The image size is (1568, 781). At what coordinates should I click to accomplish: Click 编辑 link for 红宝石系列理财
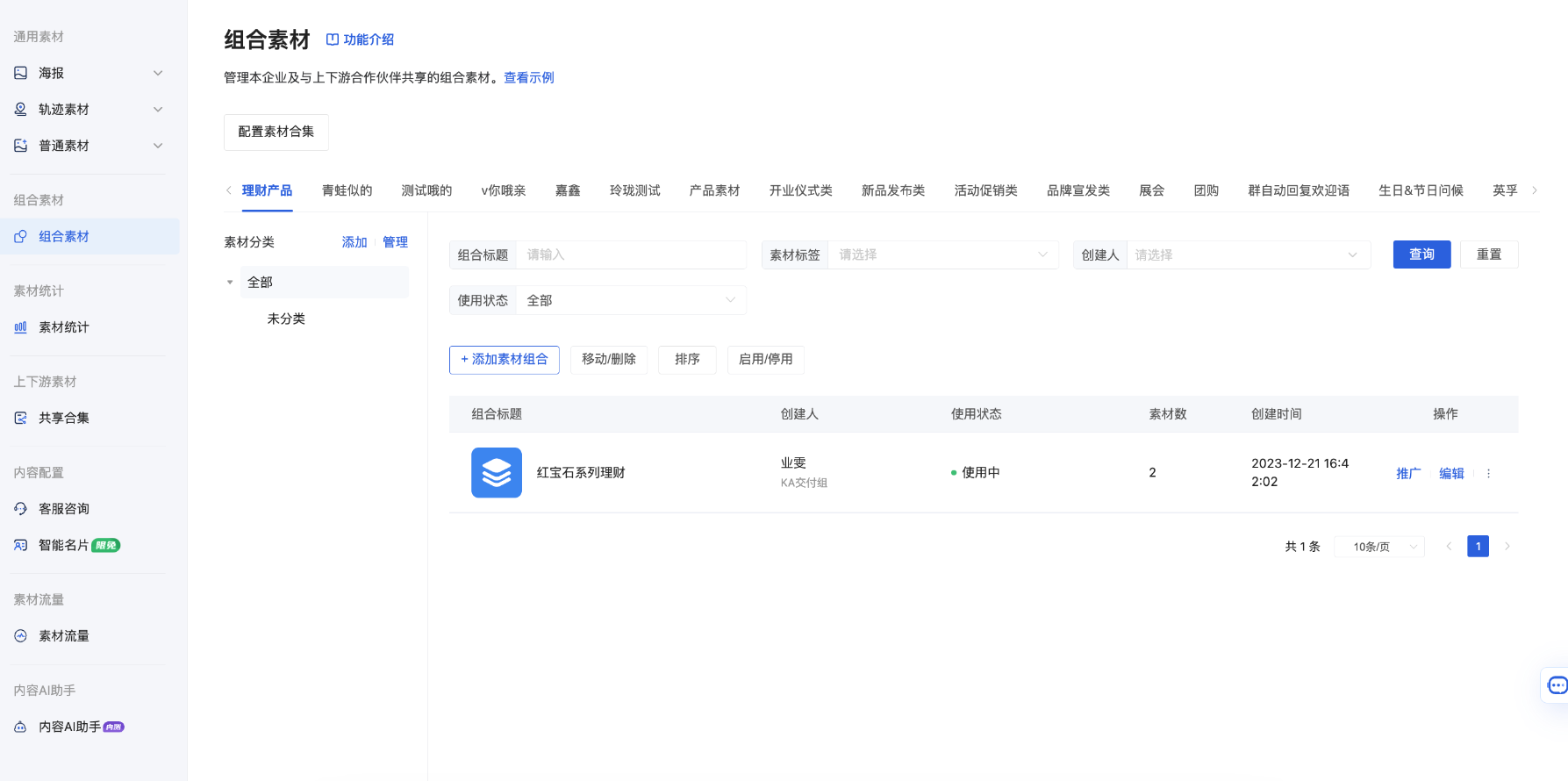(1451, 473)
